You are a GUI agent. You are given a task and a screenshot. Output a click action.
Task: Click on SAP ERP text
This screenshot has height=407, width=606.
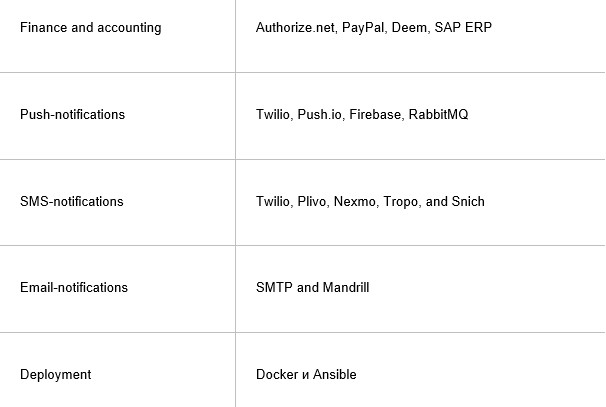pos(463,28)
